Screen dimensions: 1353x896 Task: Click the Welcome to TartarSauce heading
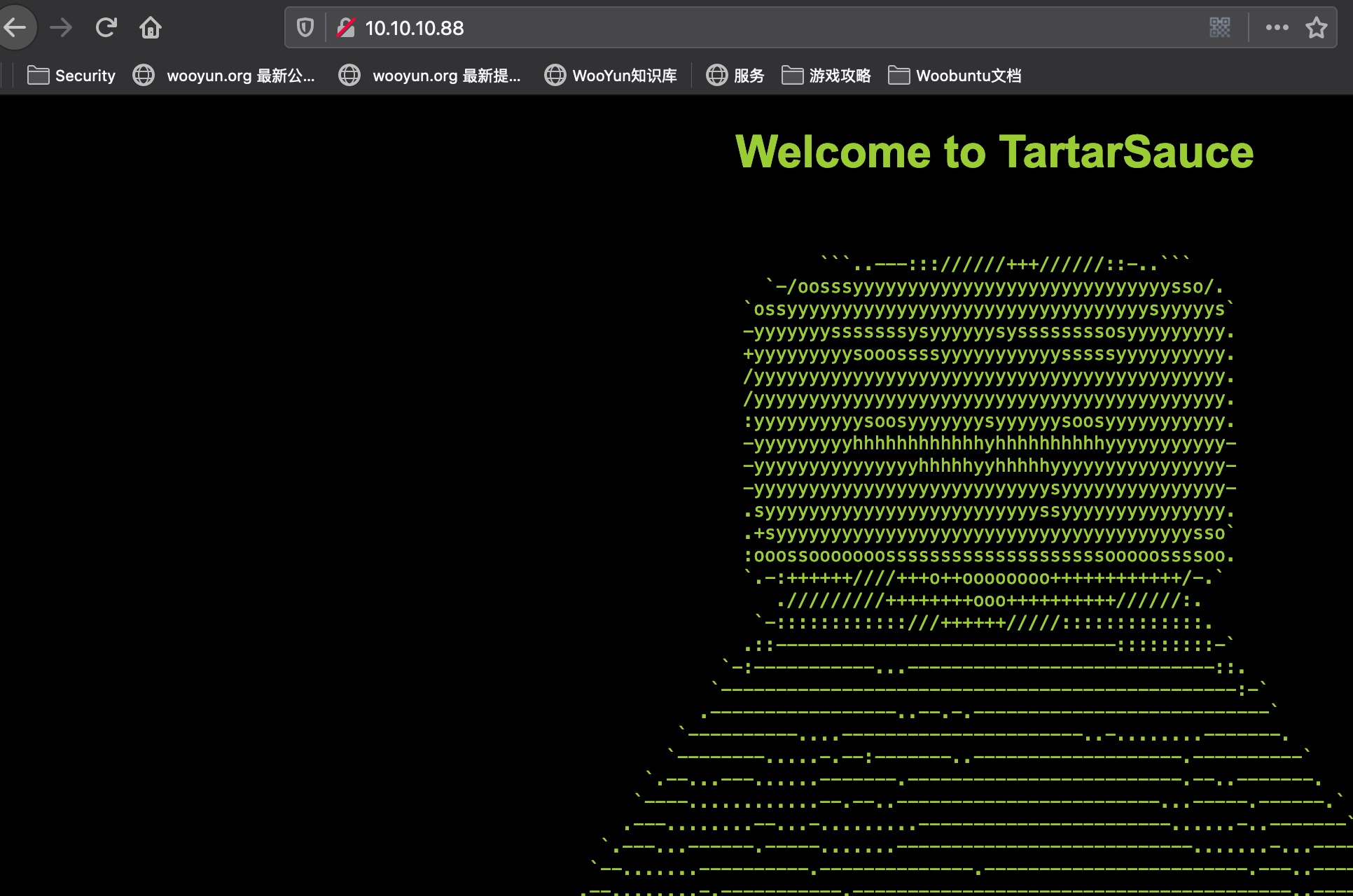[994, 152]
